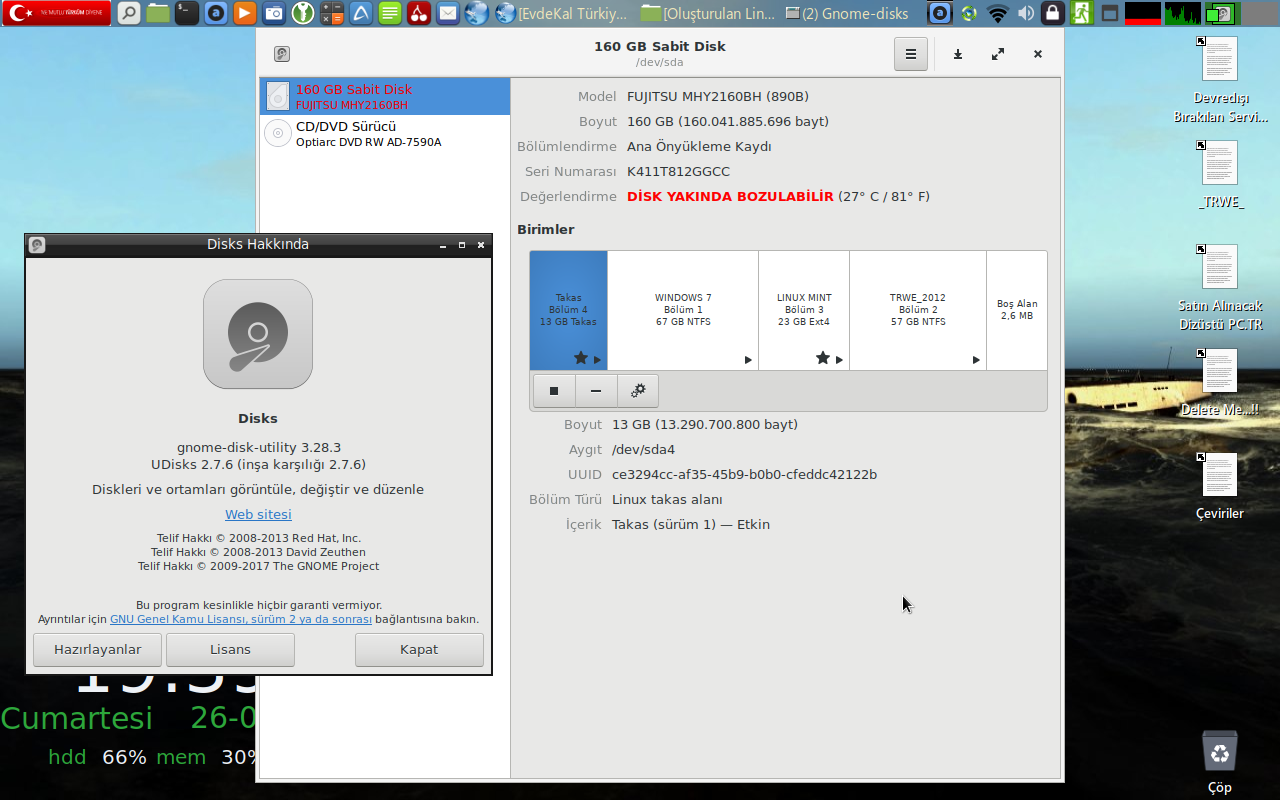The image size is (1280, 800).
Task: Click the Turkish flag menu button
Action: point(56,13)
